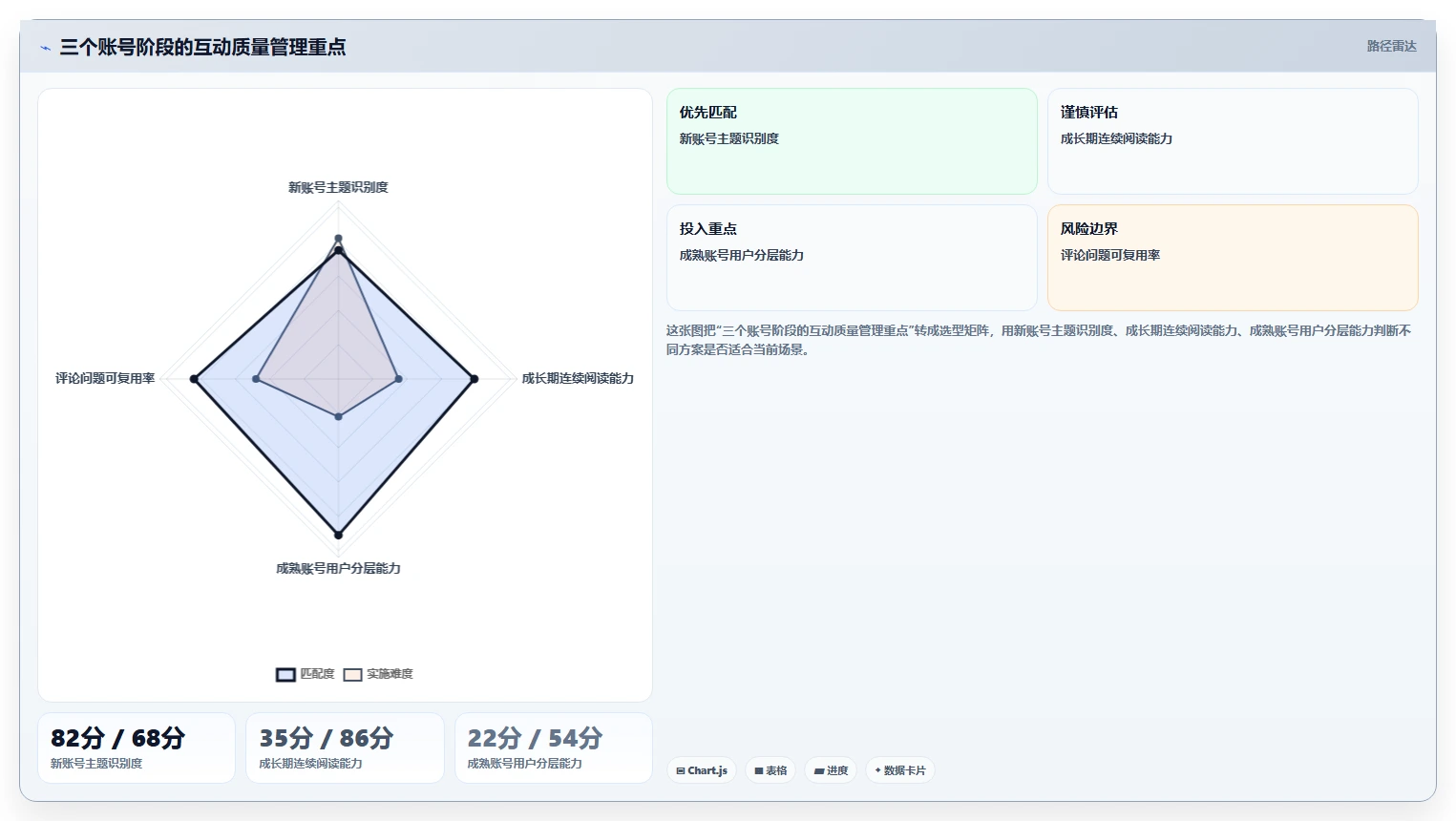Open the 投入重点 card
Viewport: 1456px width, 821px height.
[x=852, y=258]
